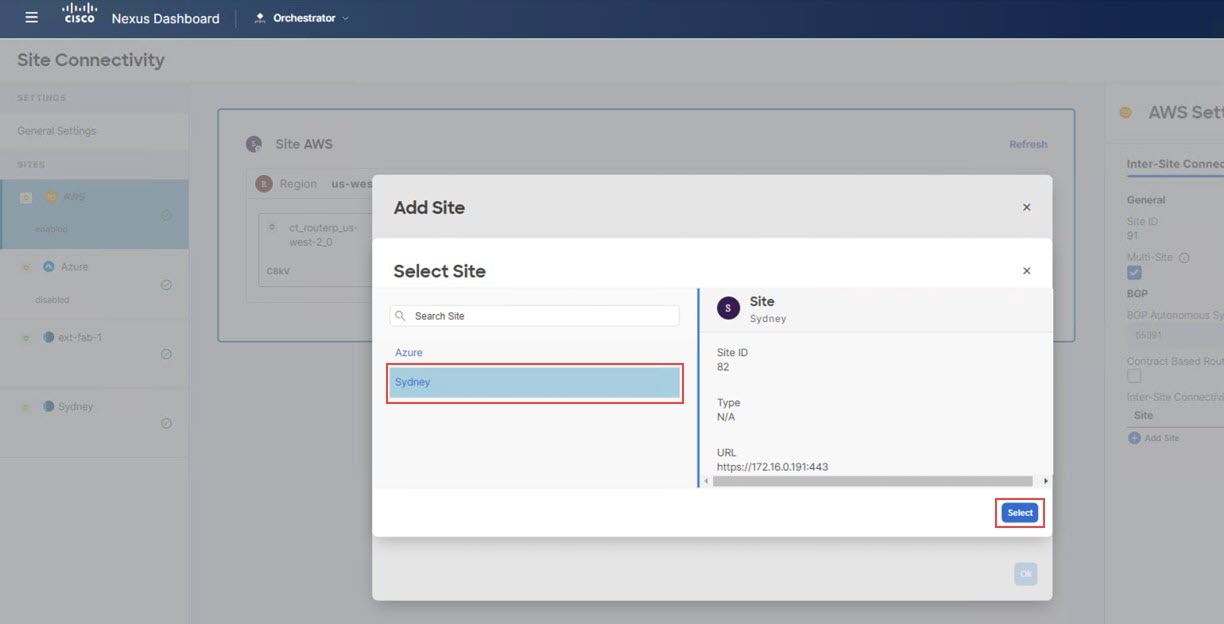Click the Sydney globe icon in the sidebar

click(49, 407)
